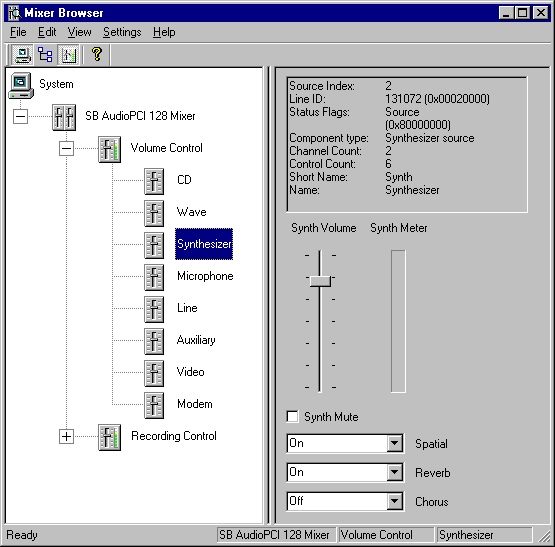Click the Volume Control fader icon
This screenshot has height=547, width=555.
coord(109,149)
